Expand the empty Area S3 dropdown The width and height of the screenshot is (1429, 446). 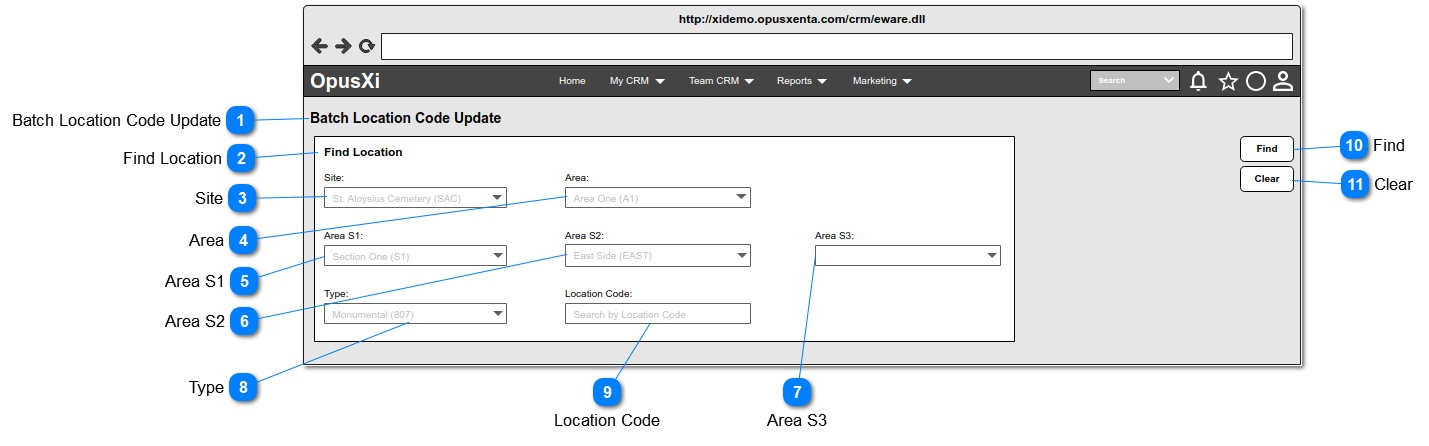point(907,256)
